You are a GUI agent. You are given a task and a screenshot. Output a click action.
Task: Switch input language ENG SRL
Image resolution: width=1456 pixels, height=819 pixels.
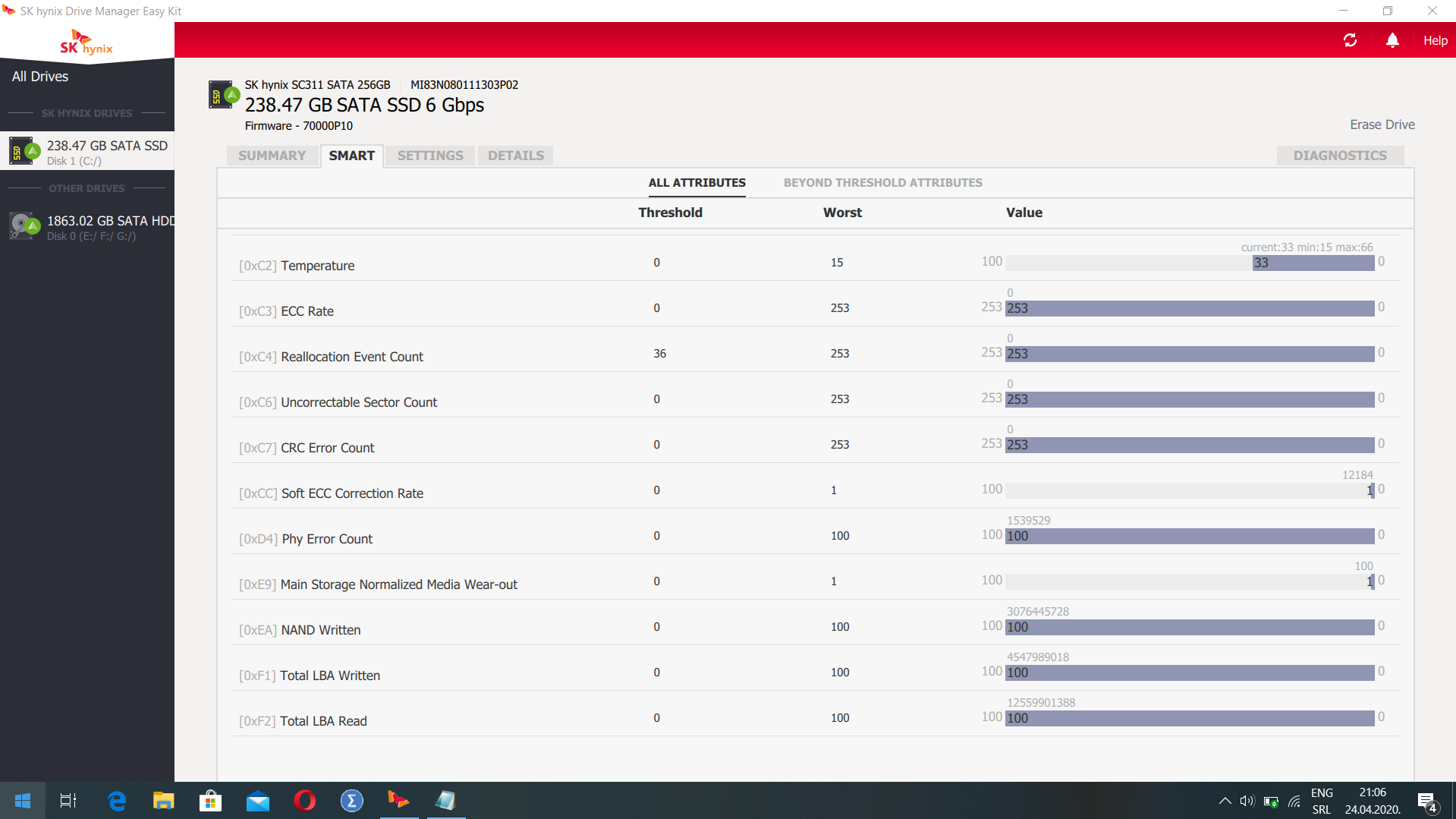point(1322,801)
